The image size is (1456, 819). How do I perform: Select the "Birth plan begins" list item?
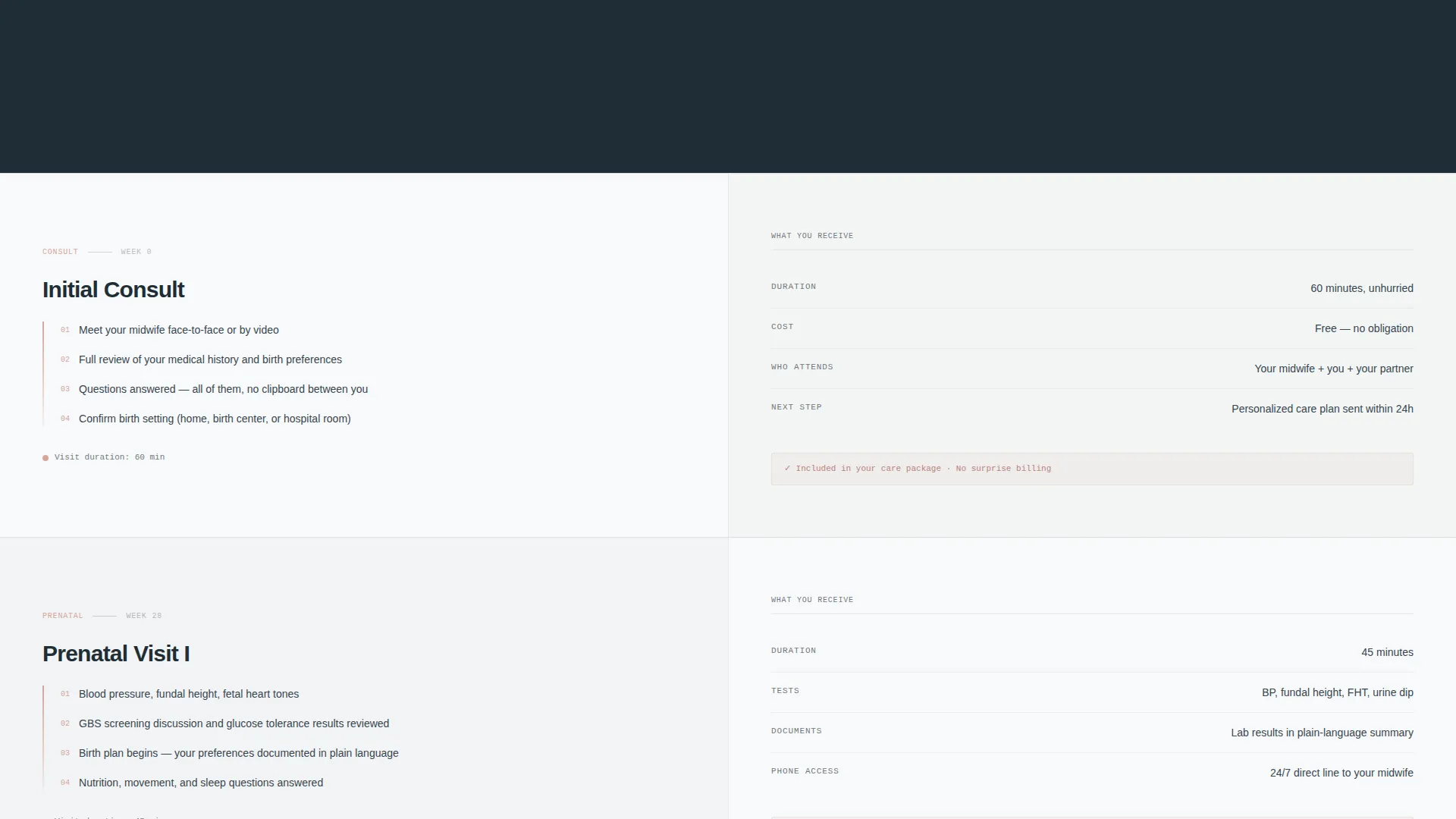coord(238,753)
